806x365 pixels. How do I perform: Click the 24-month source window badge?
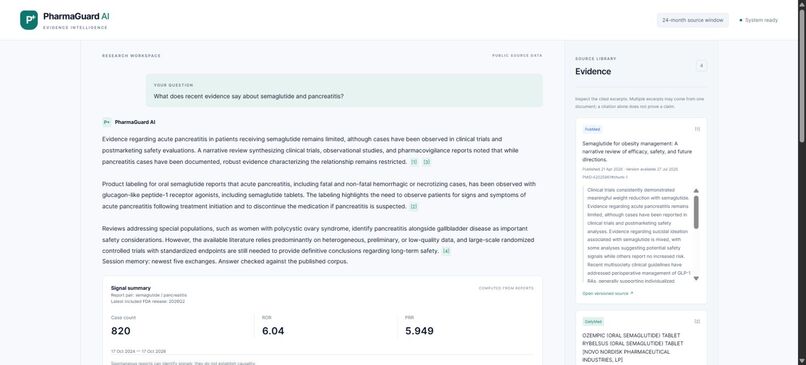[692, 20]
